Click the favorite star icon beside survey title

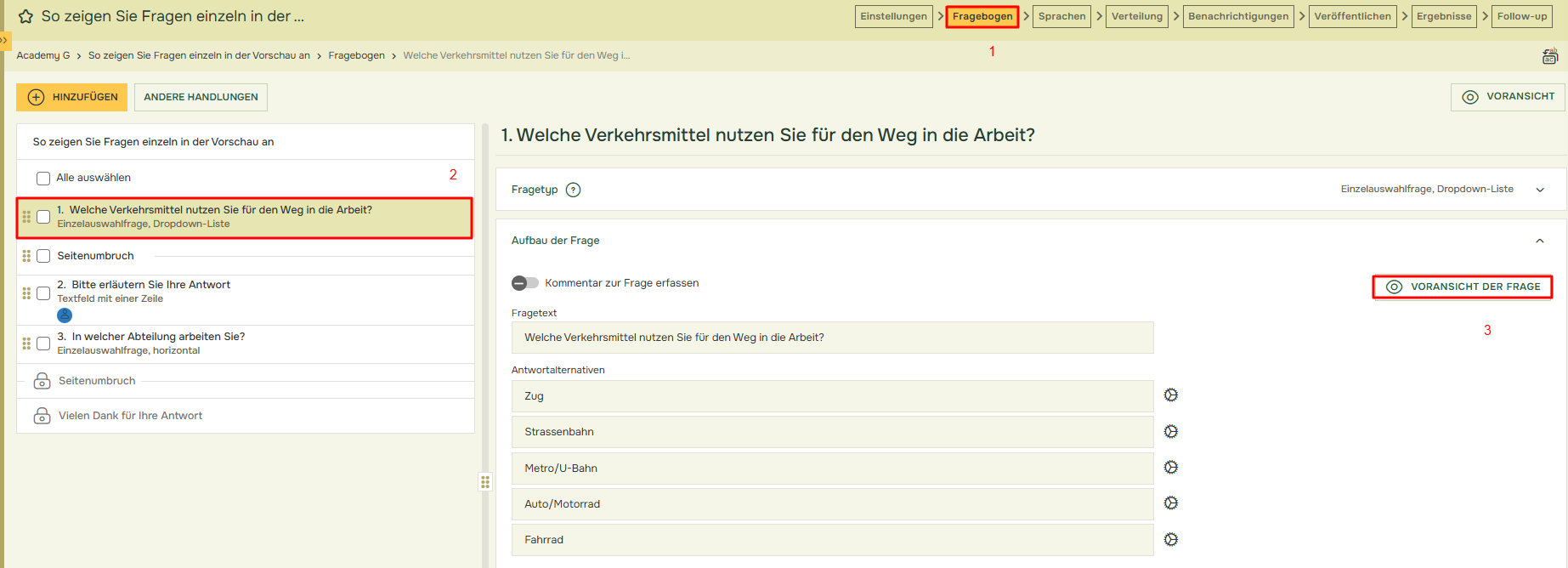(25, 17)
